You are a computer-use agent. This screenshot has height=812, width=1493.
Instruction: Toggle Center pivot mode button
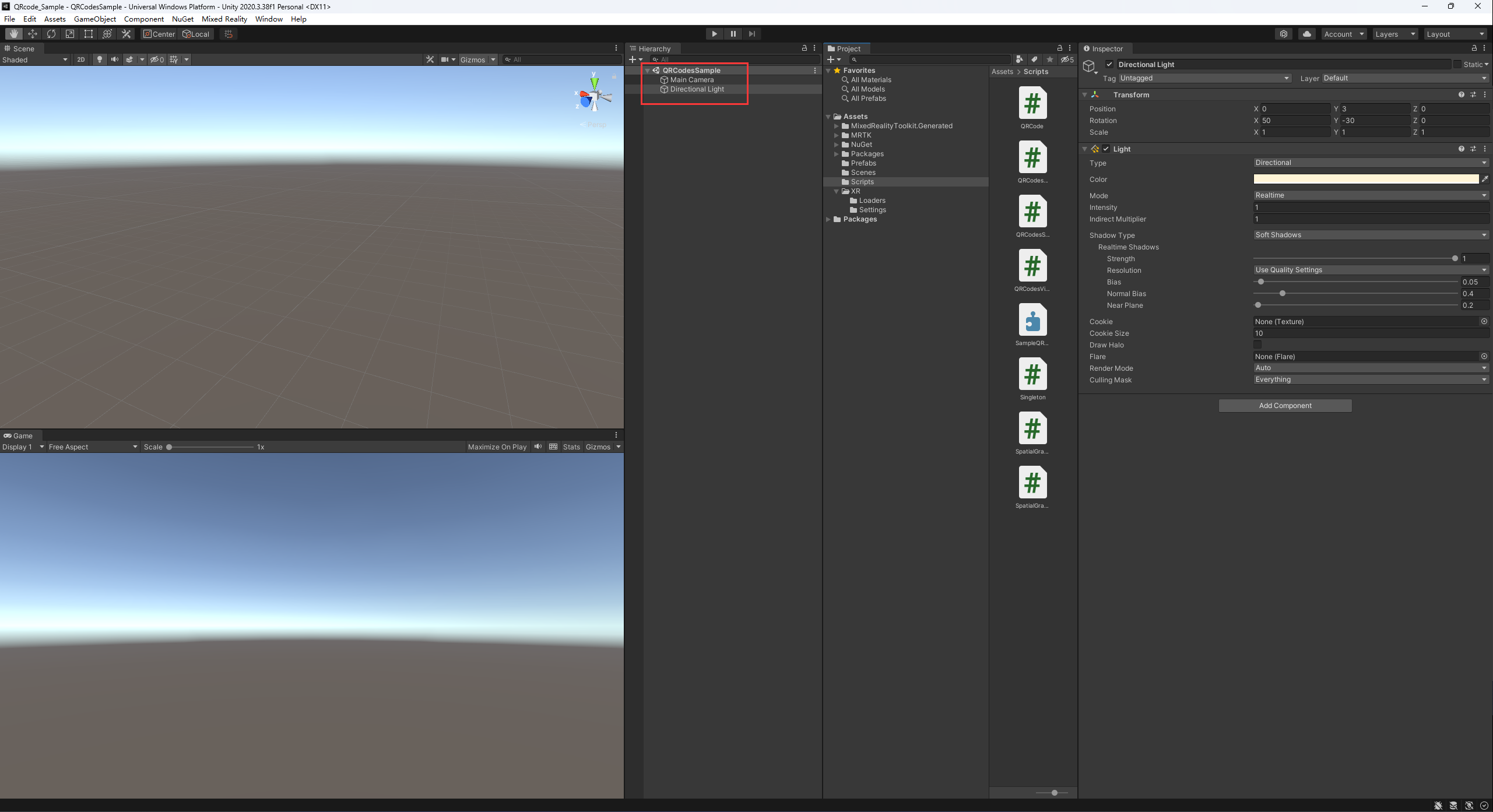tap(159, 34)
